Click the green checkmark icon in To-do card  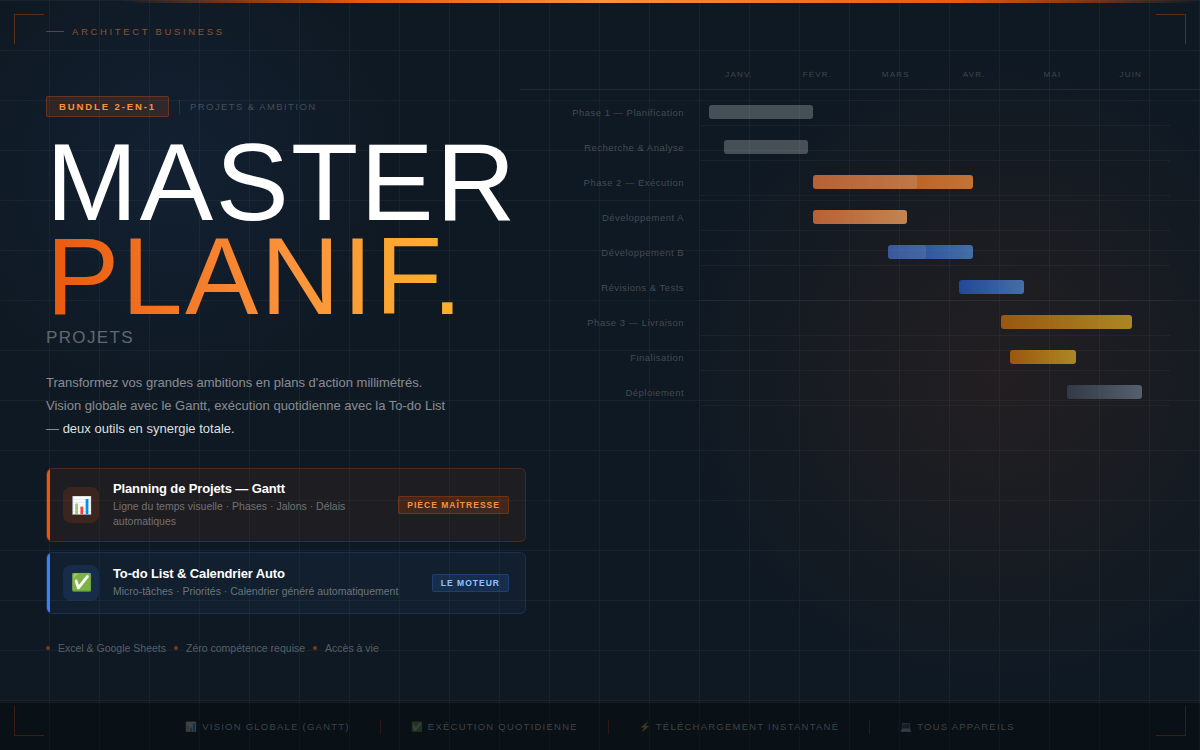point(81,582)
